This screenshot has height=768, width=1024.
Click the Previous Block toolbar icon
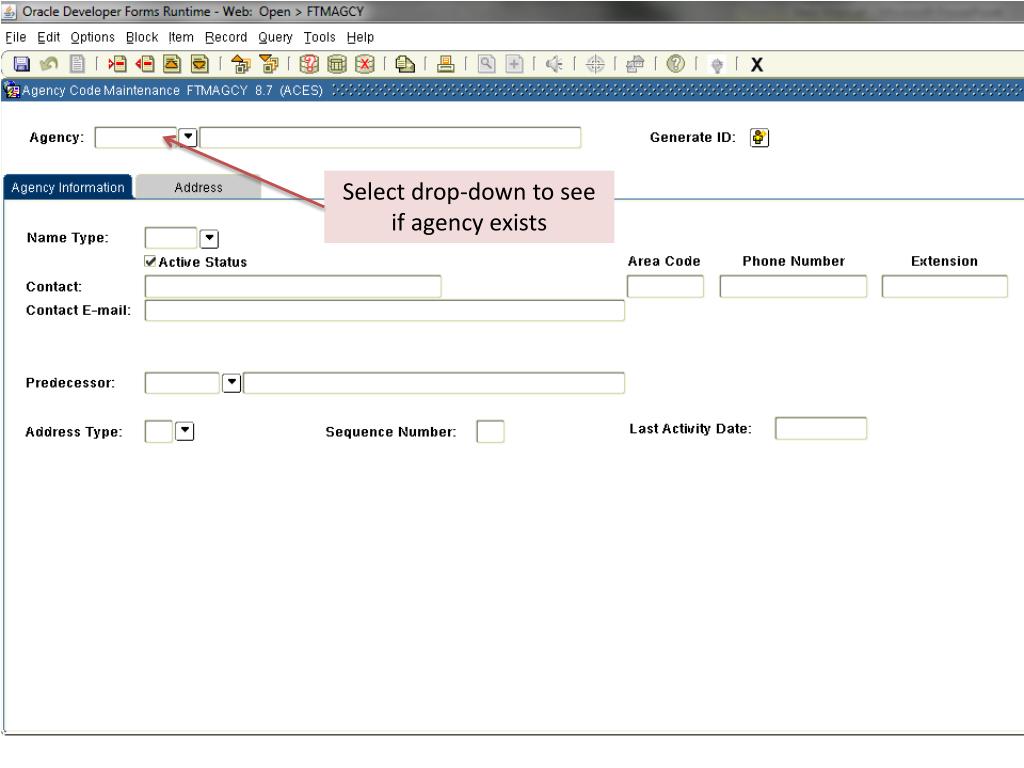click(241, 64)
